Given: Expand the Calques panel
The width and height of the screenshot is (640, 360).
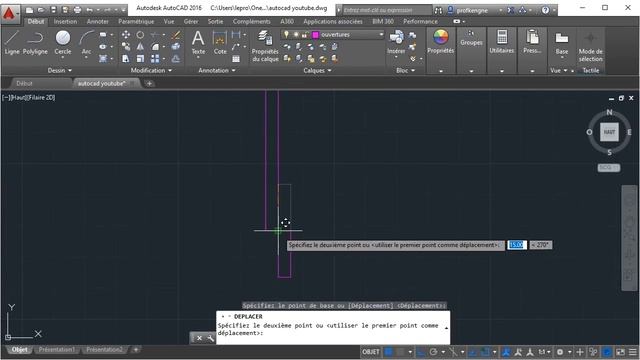Looking at the screenshot, I should [x=317, y=70].
